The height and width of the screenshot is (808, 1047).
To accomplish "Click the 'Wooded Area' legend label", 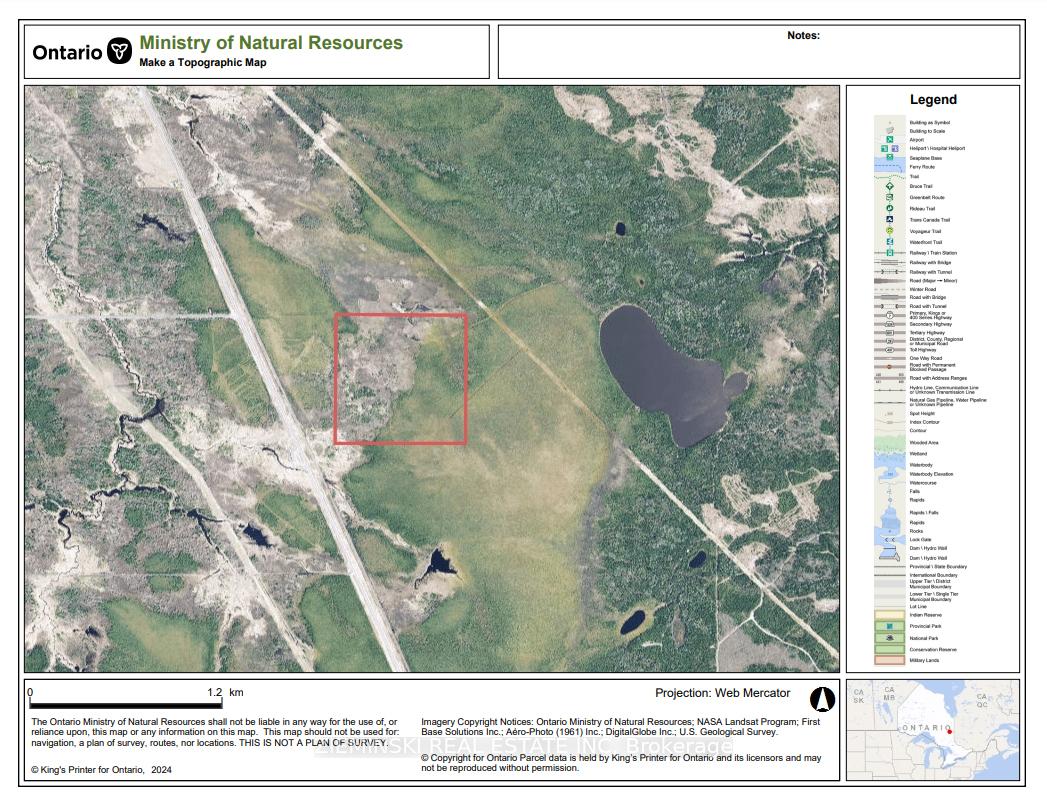I will 923,443.
